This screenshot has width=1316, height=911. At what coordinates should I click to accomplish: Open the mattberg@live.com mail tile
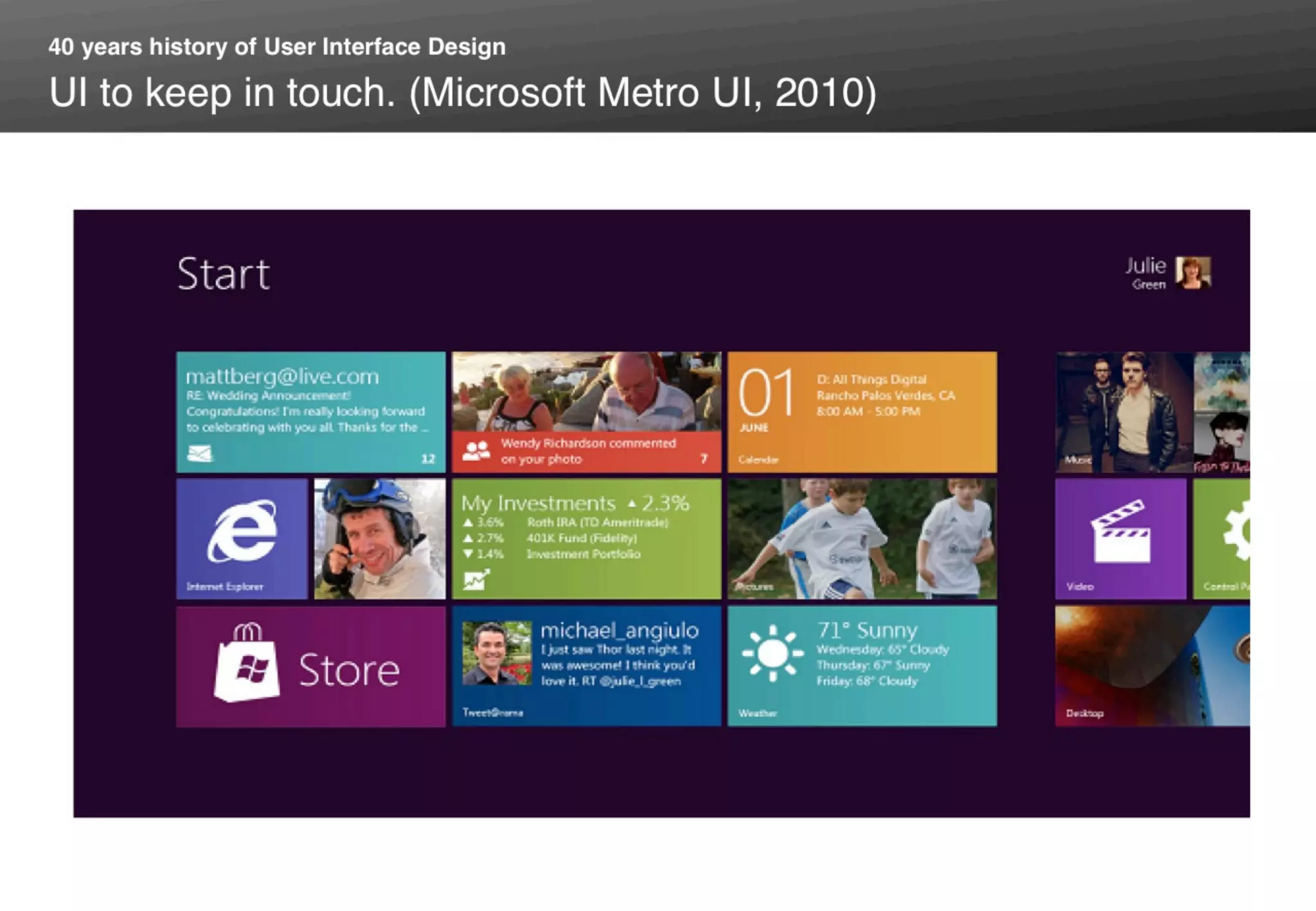[x=310, y=412]
